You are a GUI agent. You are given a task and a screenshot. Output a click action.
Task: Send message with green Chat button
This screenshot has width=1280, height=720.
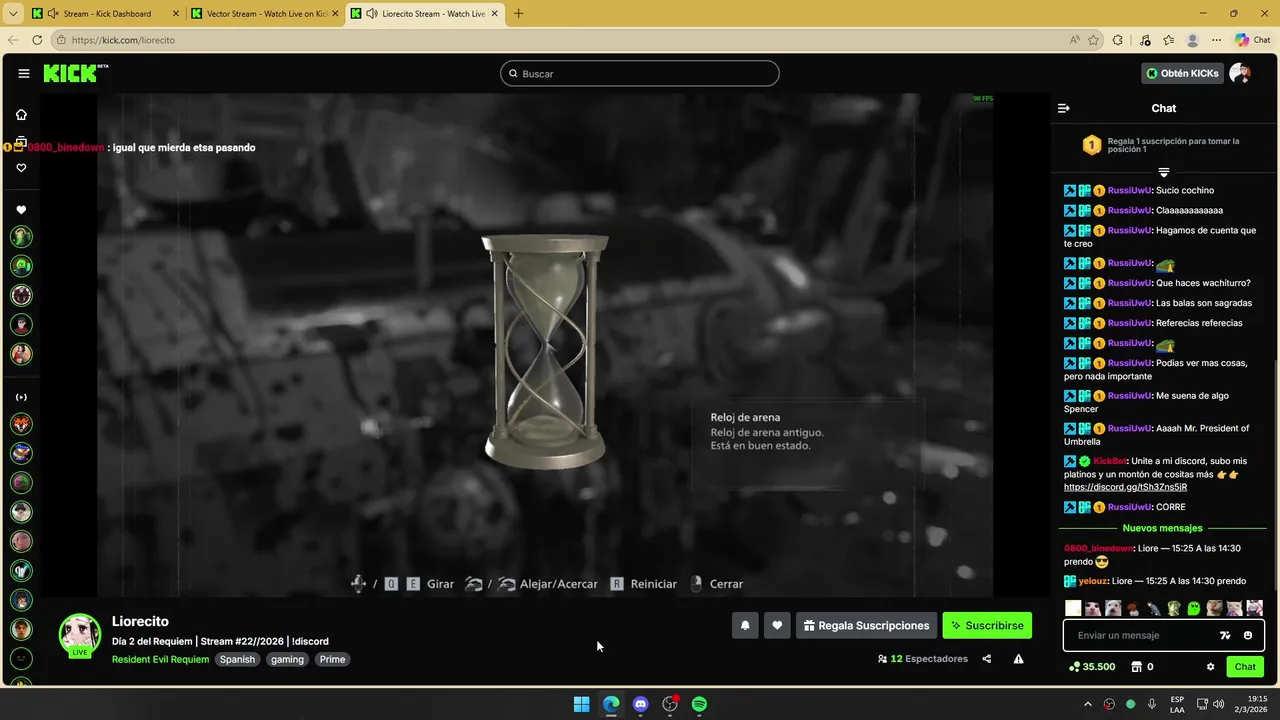[x=1245, y=667]
